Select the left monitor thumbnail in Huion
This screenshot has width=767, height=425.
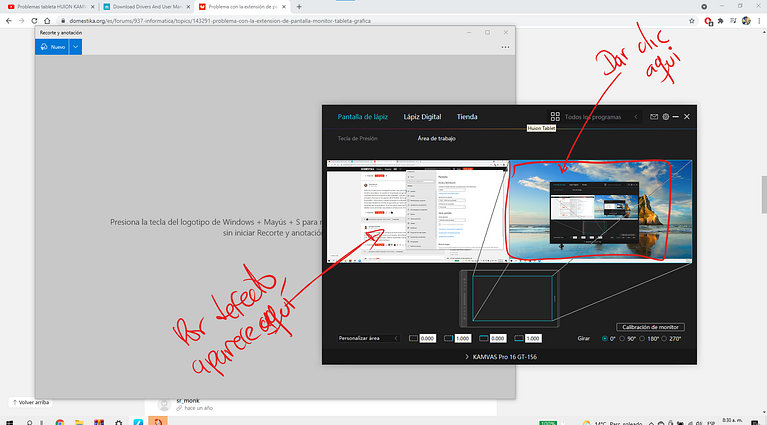[417, 211]
